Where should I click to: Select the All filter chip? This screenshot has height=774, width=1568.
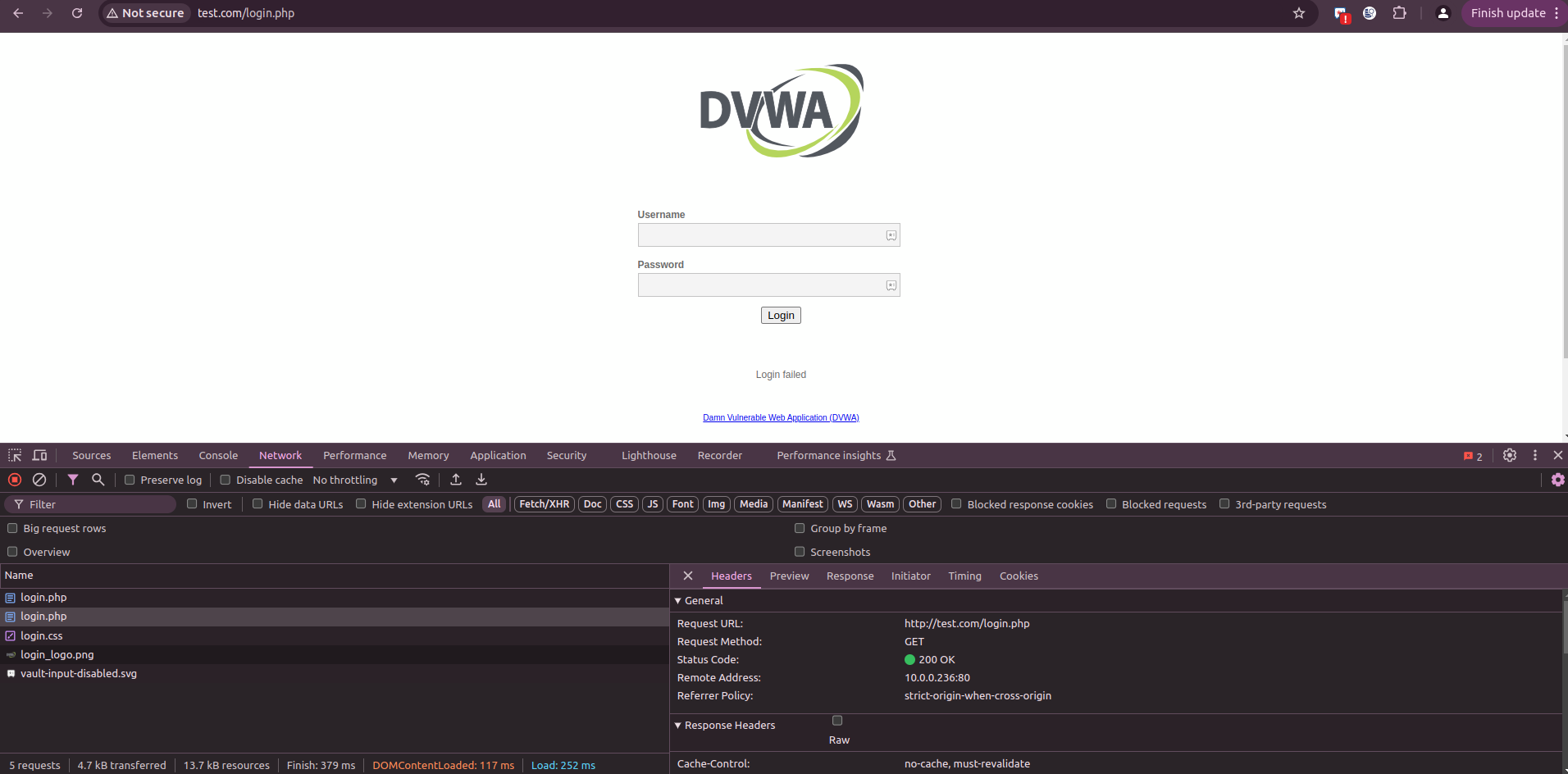[x=494, y=504]
